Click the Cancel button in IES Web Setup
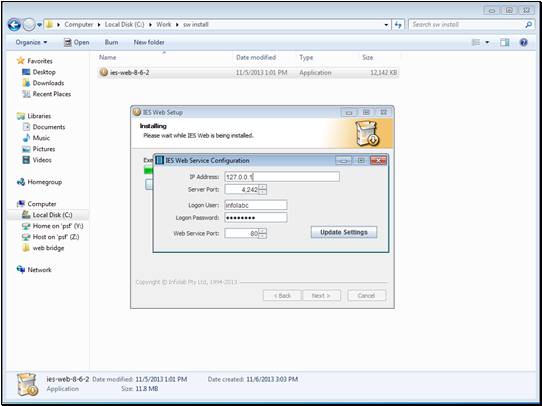Viewport: 542px width, 406px height. click(x=366, y=295)
